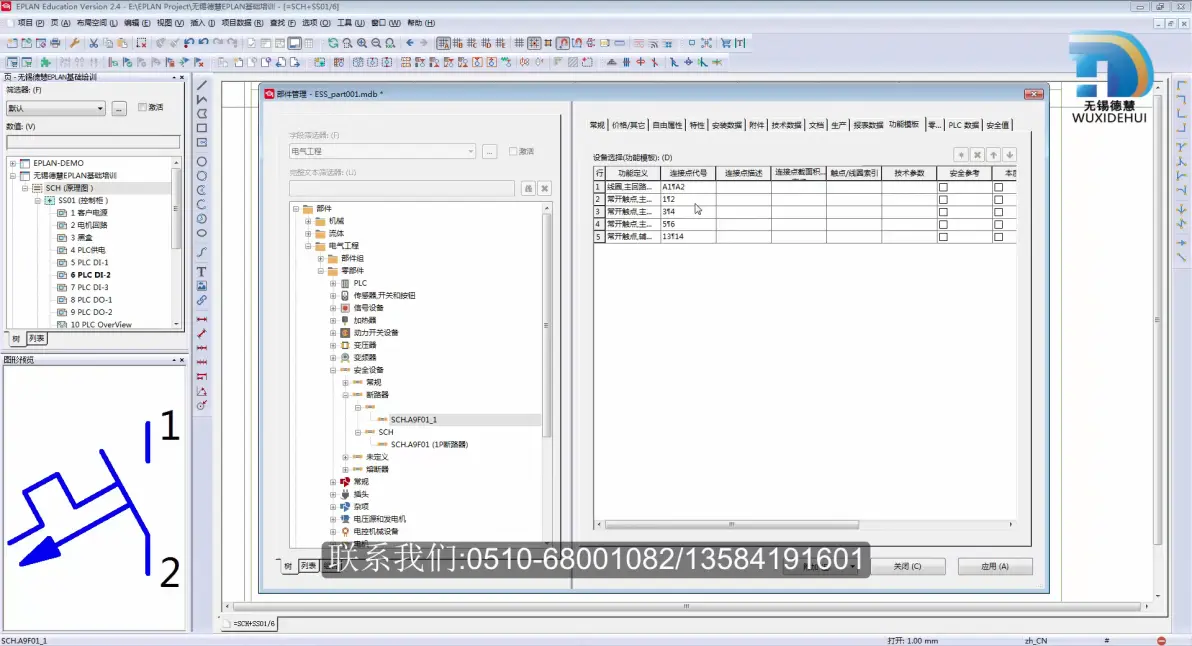Enable the 激活 checkbox in parts management filter
1192x646 pixels.
click(x=513, y=151)
